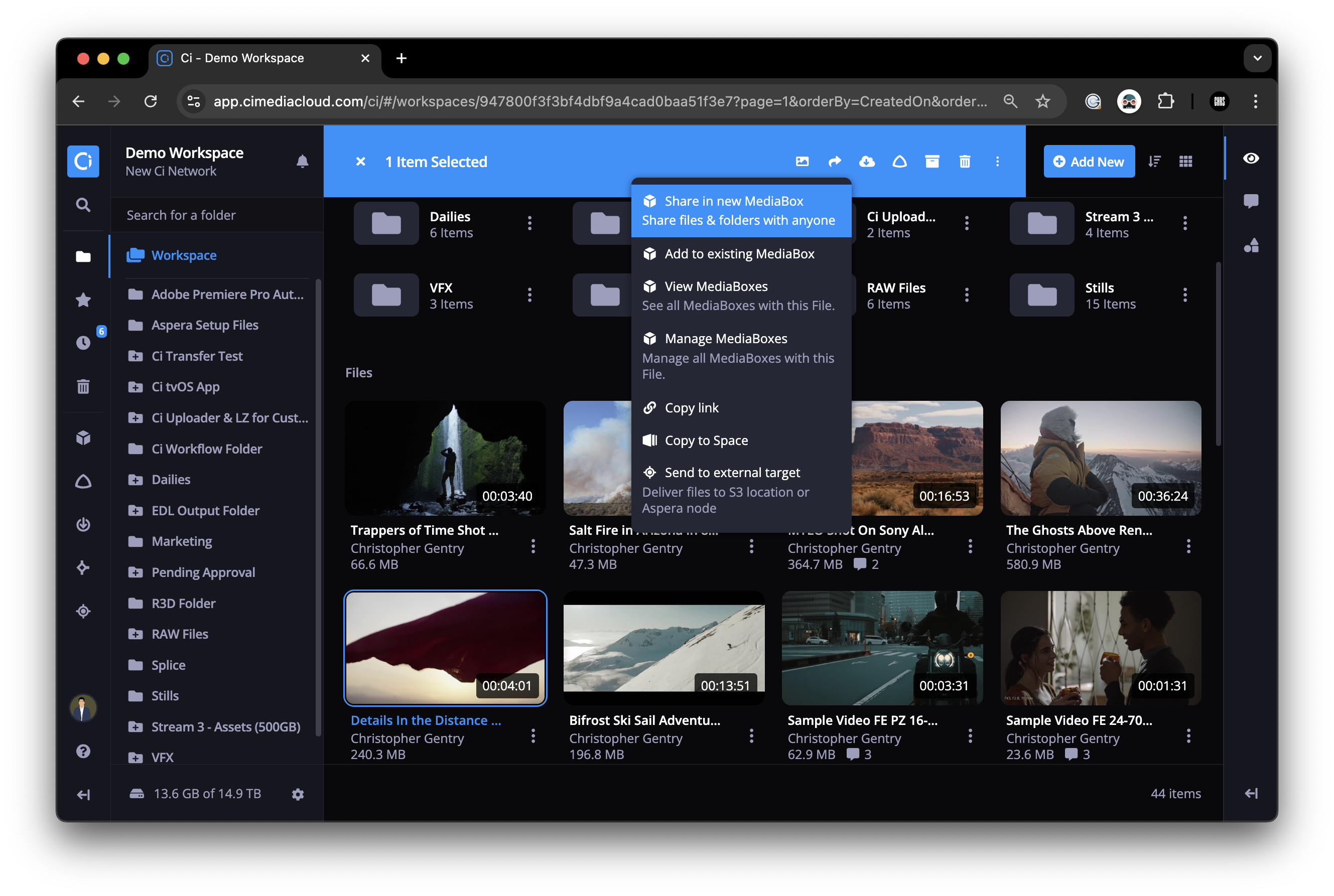Choose Copy to Space option
Image resolution: width=1334 pixels, height=896 pixels.
point(741,440)
